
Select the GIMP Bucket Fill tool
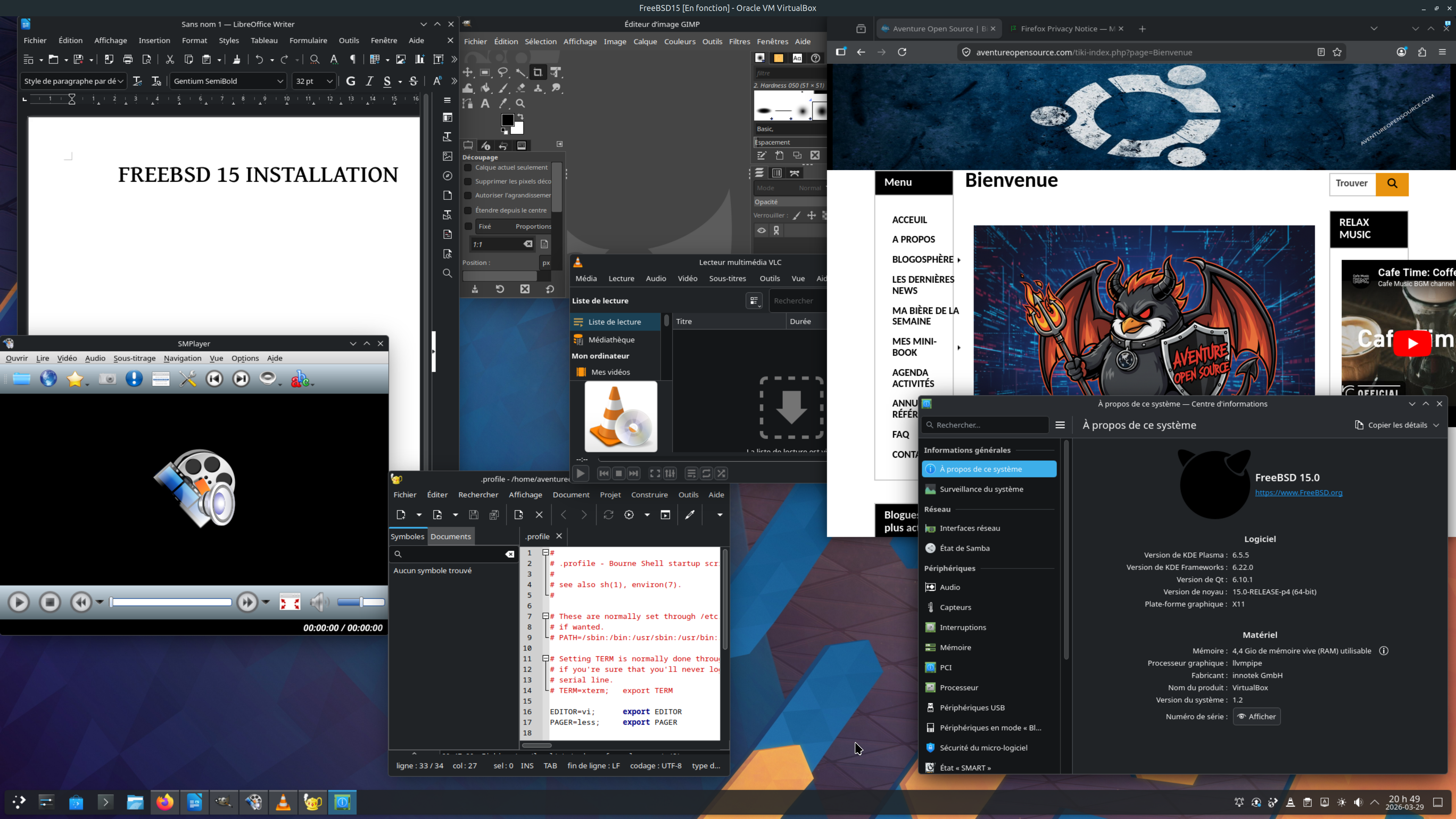pyautogui.click(x=485, y=88)
